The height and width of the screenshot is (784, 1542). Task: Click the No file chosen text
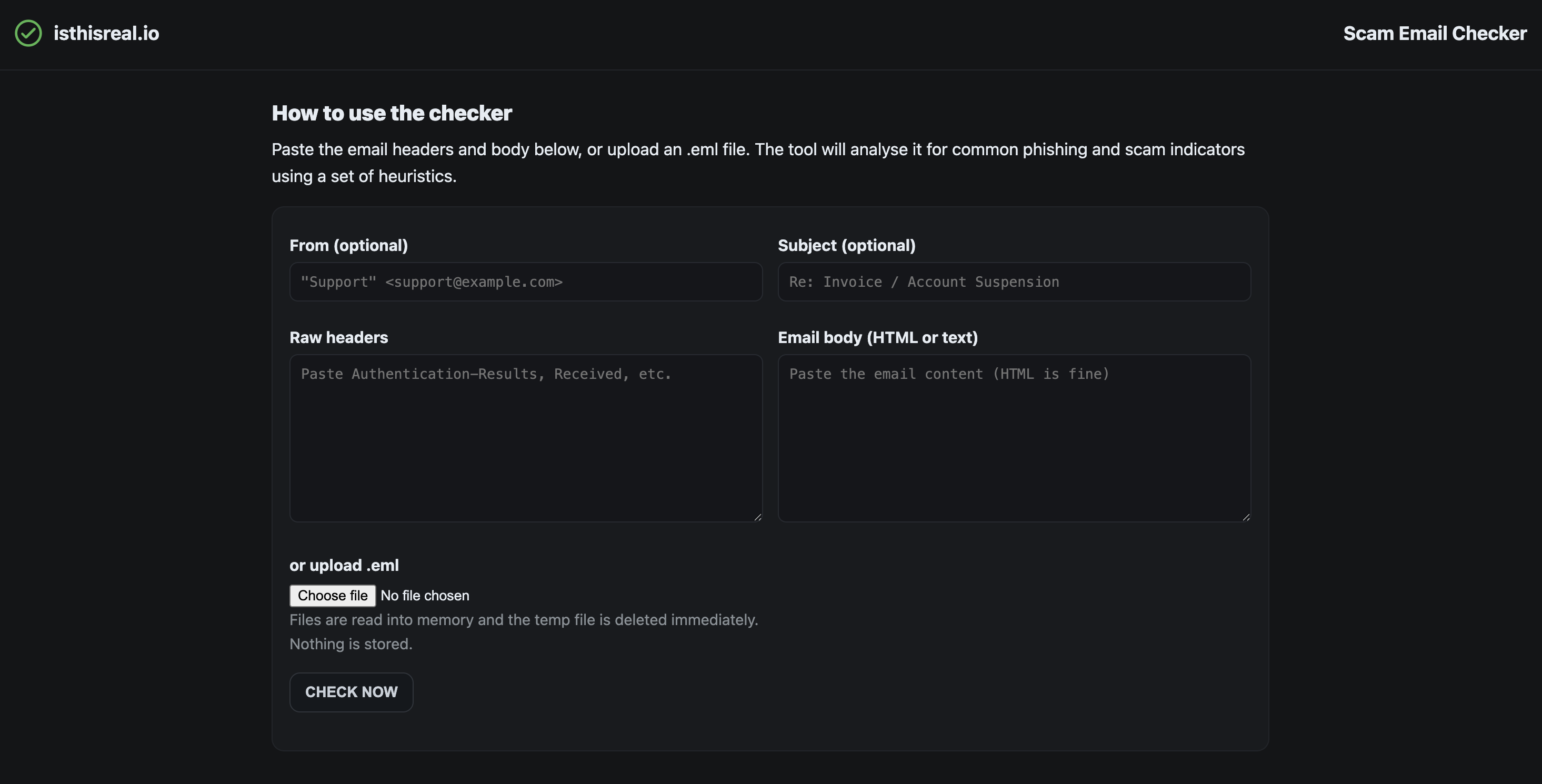coord(425,596)
